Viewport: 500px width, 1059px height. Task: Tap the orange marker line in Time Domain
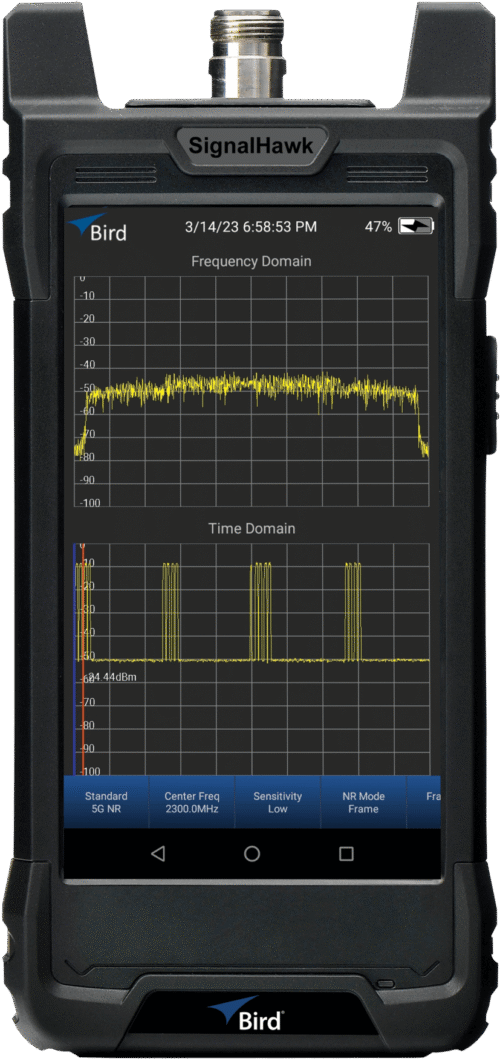[82, 658]
